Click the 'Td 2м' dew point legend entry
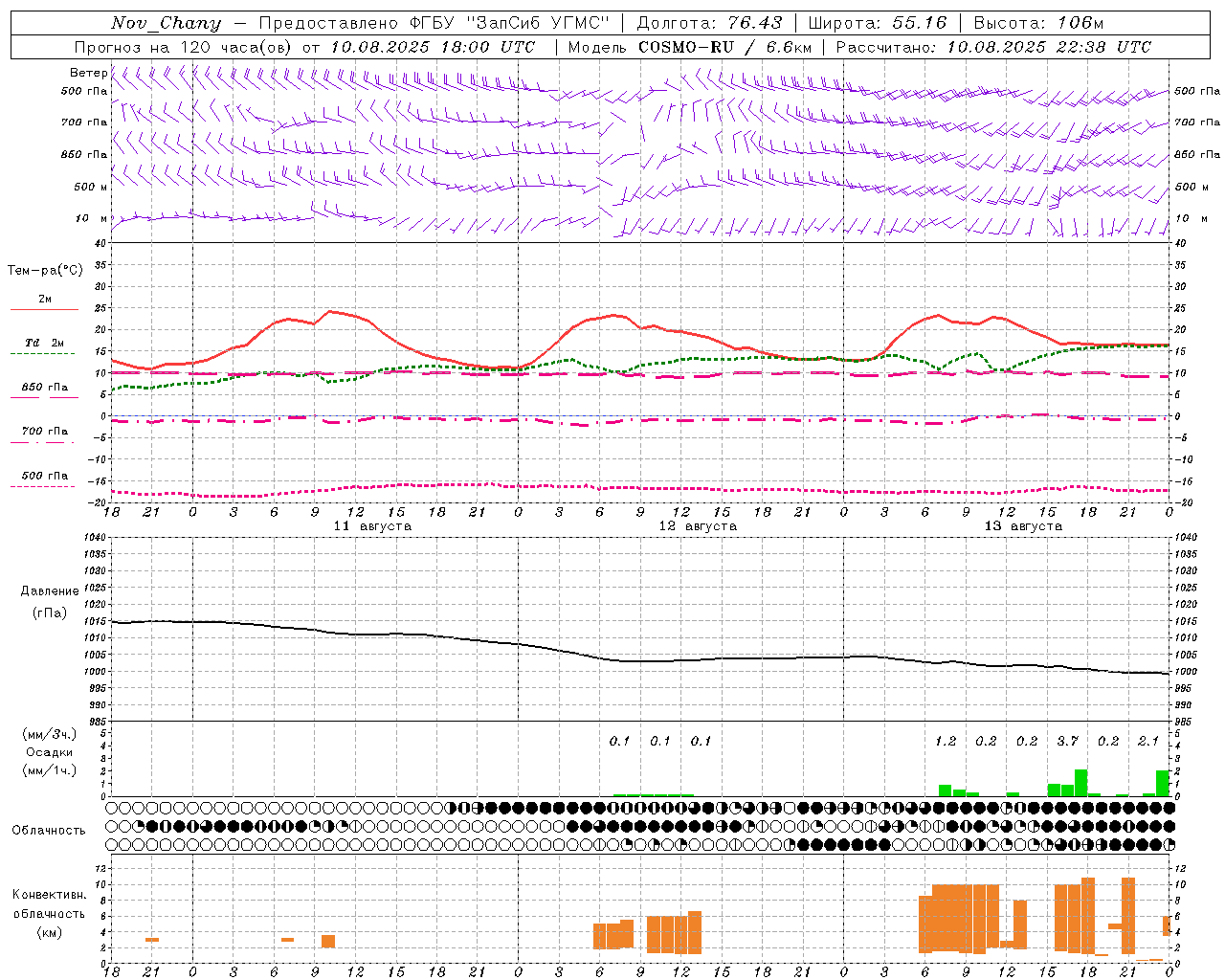This screenshot has width=1225, height=980. pos(45,343)
